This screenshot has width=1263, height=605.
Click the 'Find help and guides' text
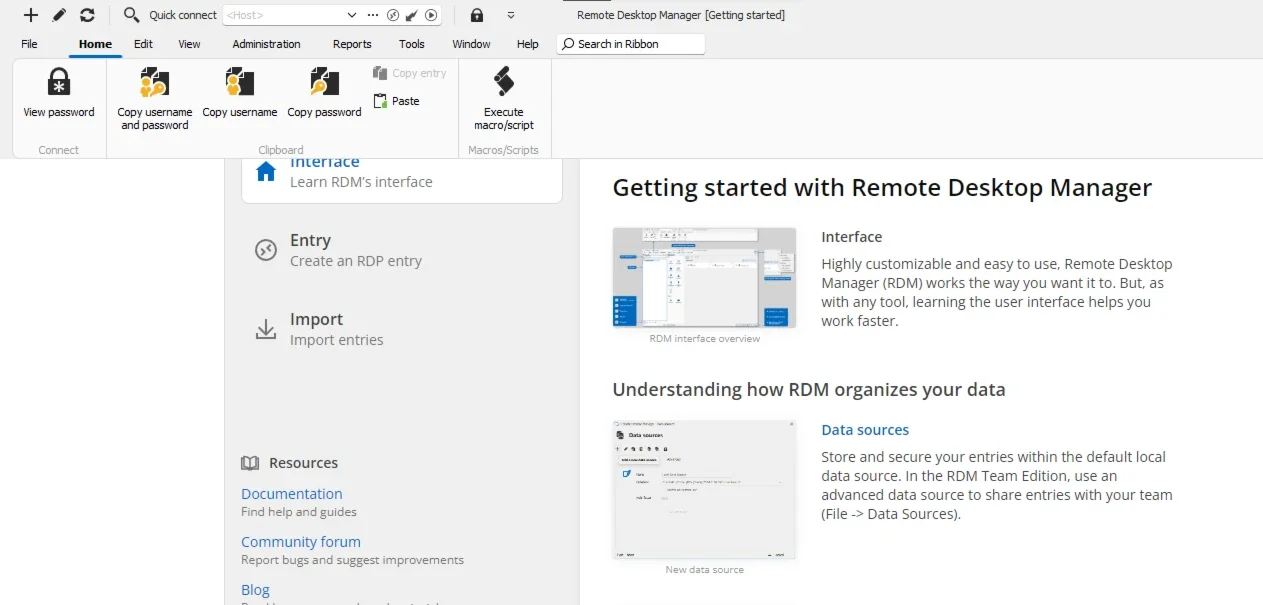[x=299, y=512]
